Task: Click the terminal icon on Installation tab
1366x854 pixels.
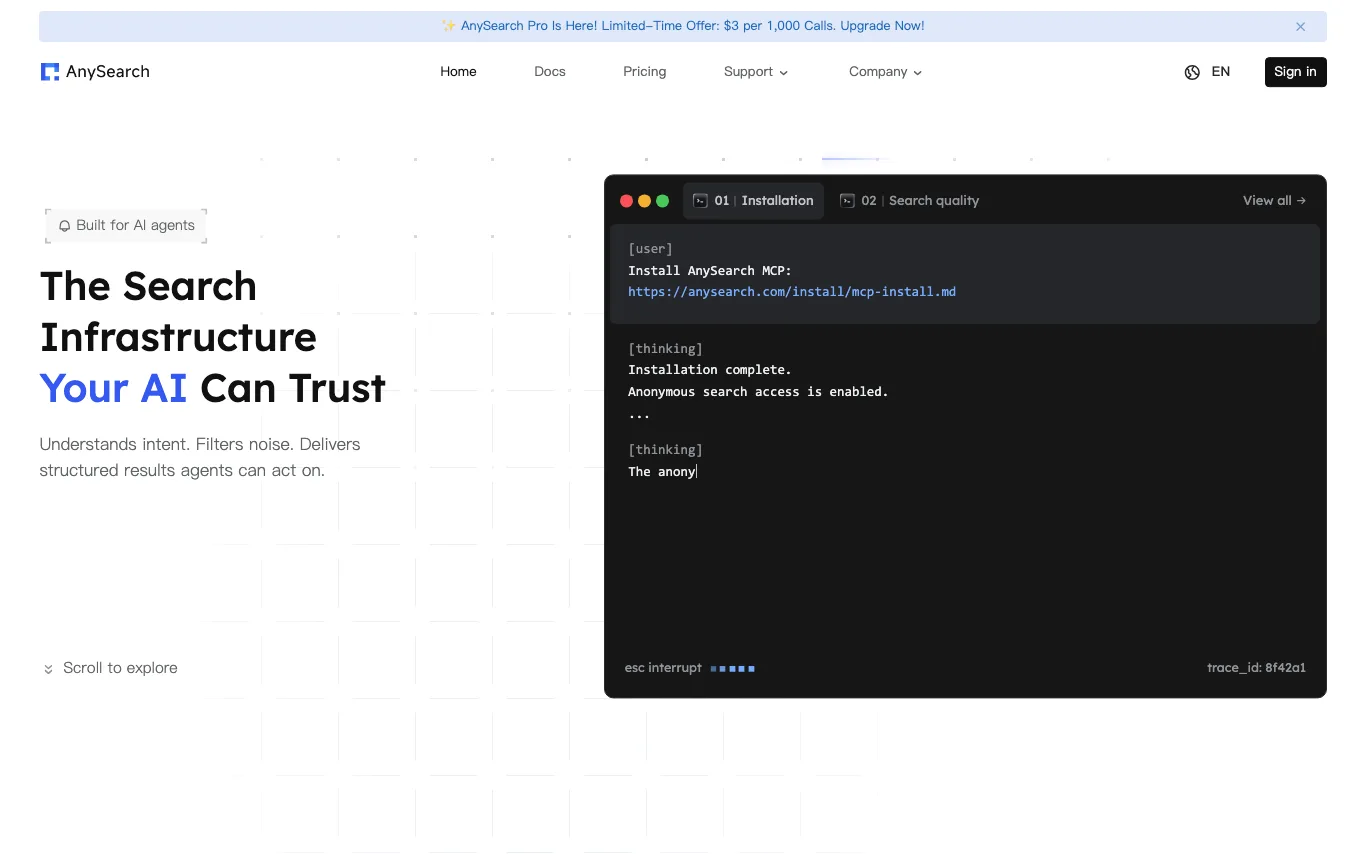Action: point(700,201)
